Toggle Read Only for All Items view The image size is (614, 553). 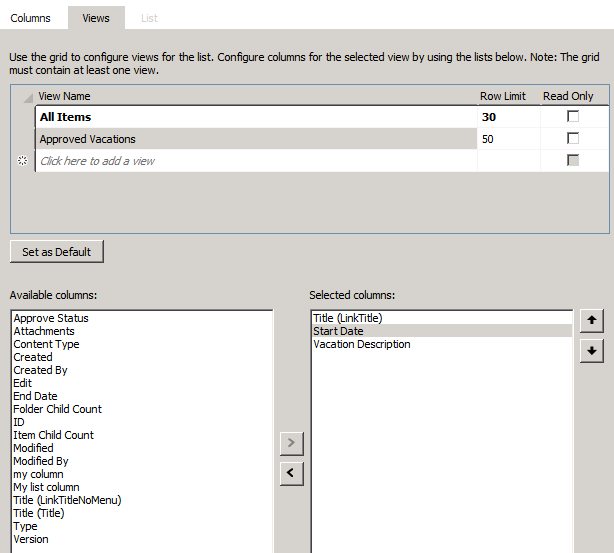(573, 117)
